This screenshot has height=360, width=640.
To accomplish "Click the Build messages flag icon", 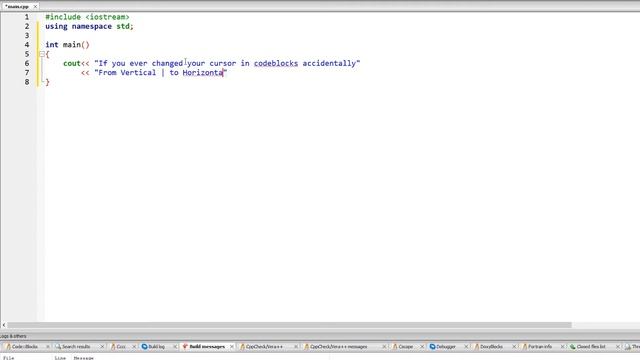I will click(x=185, y=347).
